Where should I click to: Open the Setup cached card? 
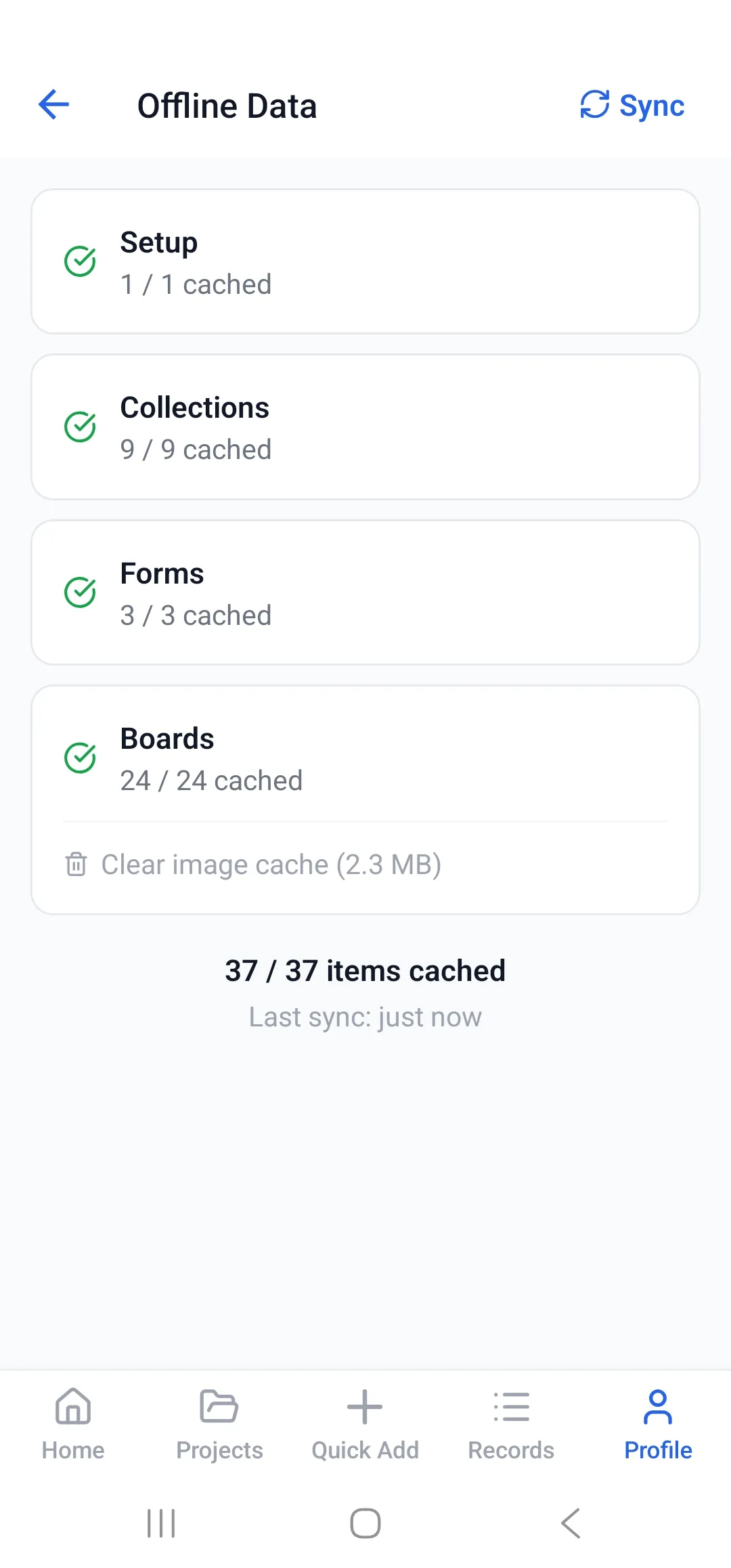click(365, 261)
